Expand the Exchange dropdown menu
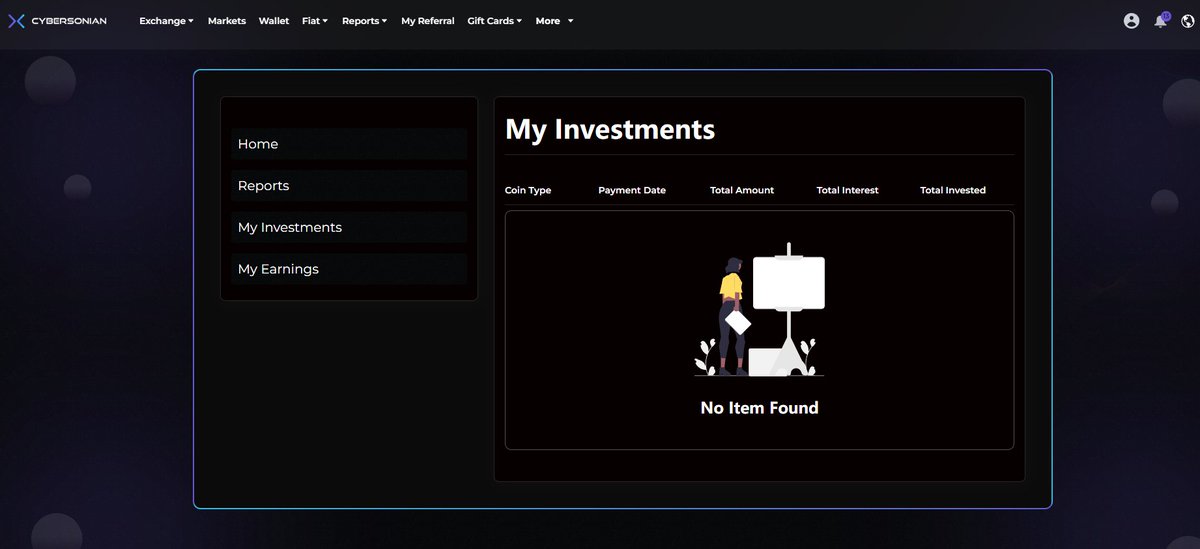 [166, 21]
